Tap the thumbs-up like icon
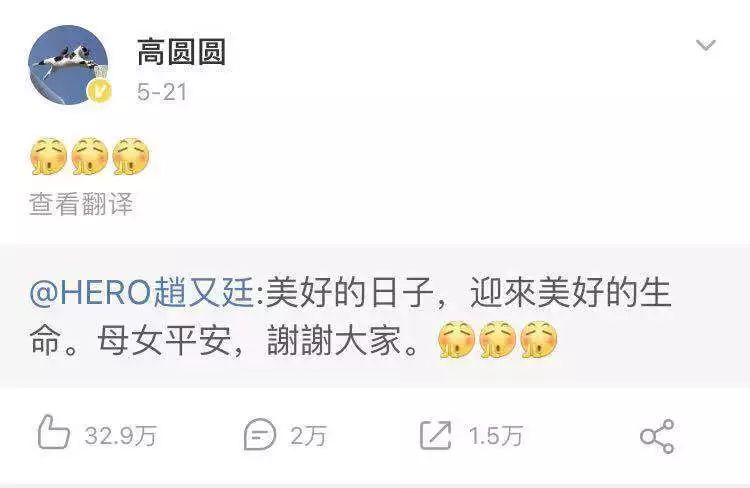The height and width of the screenshot is (488, 750). (54, 432)
